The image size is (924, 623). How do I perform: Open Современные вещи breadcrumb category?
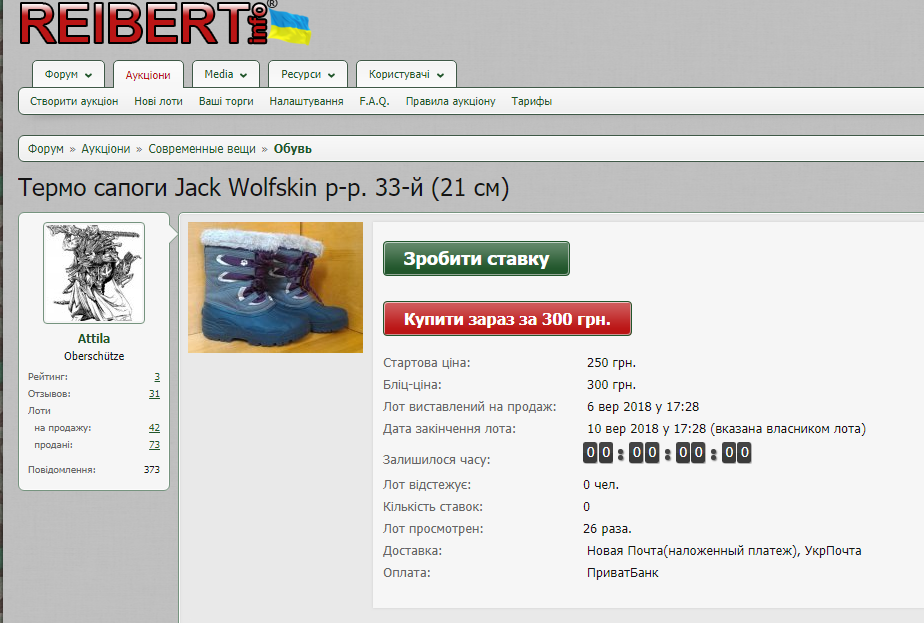pos(202,149)
